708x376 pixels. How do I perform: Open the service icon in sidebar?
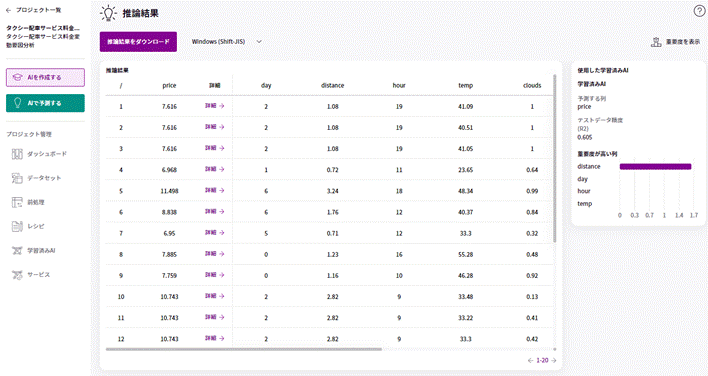pyautogui.click(x=17, y=274)
